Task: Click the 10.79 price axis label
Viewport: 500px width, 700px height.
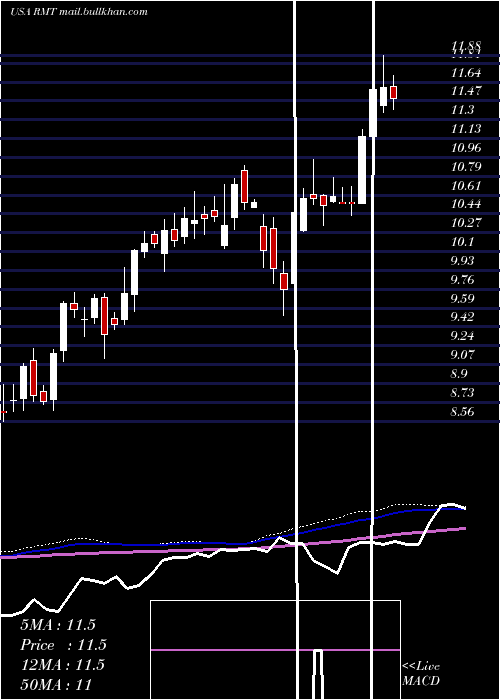Action: point(466,167)
